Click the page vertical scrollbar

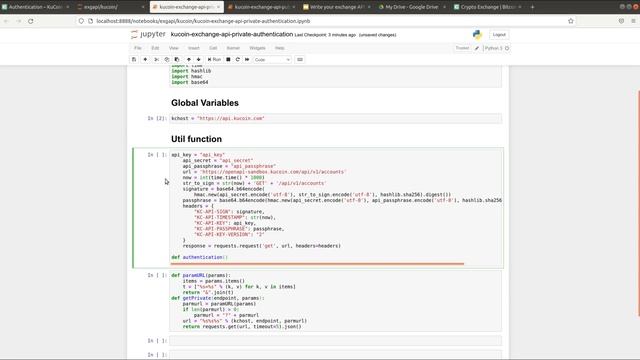pyautogui.click(x=638, y=203)
